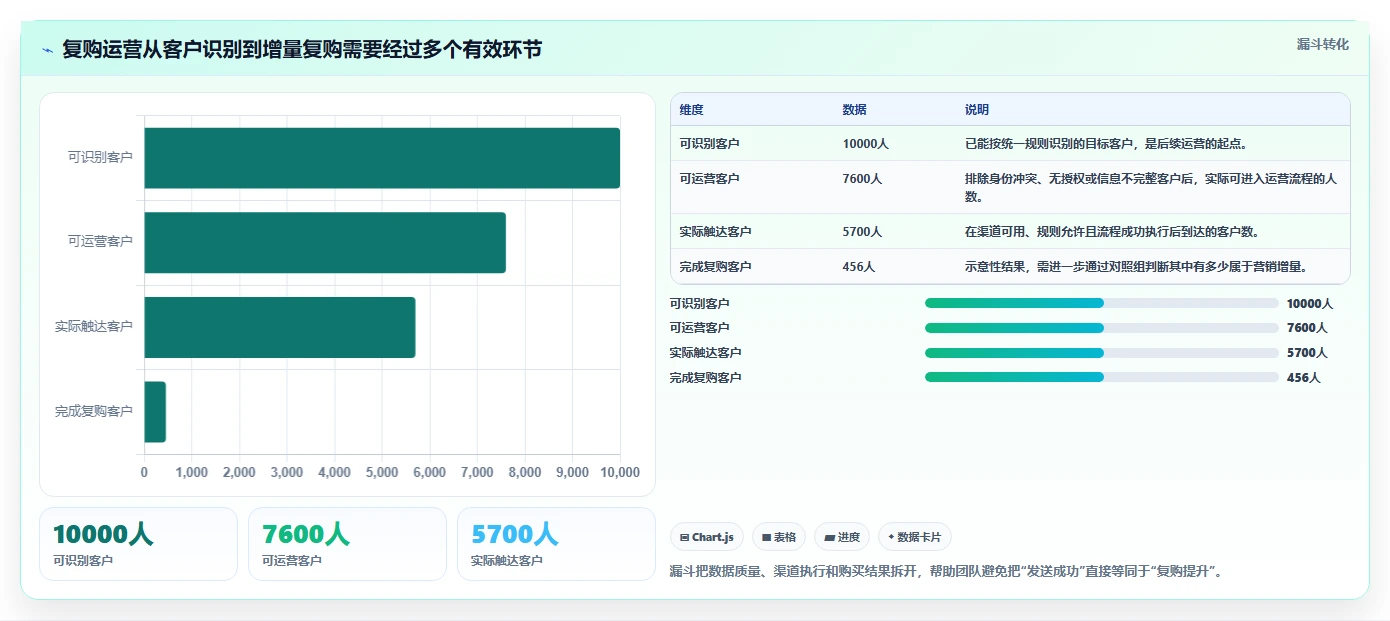Image resolution: width=1390 pixels, height=621 pixels.
Task: Click the 实际触达客户 bar in chart
Action: 280,327
